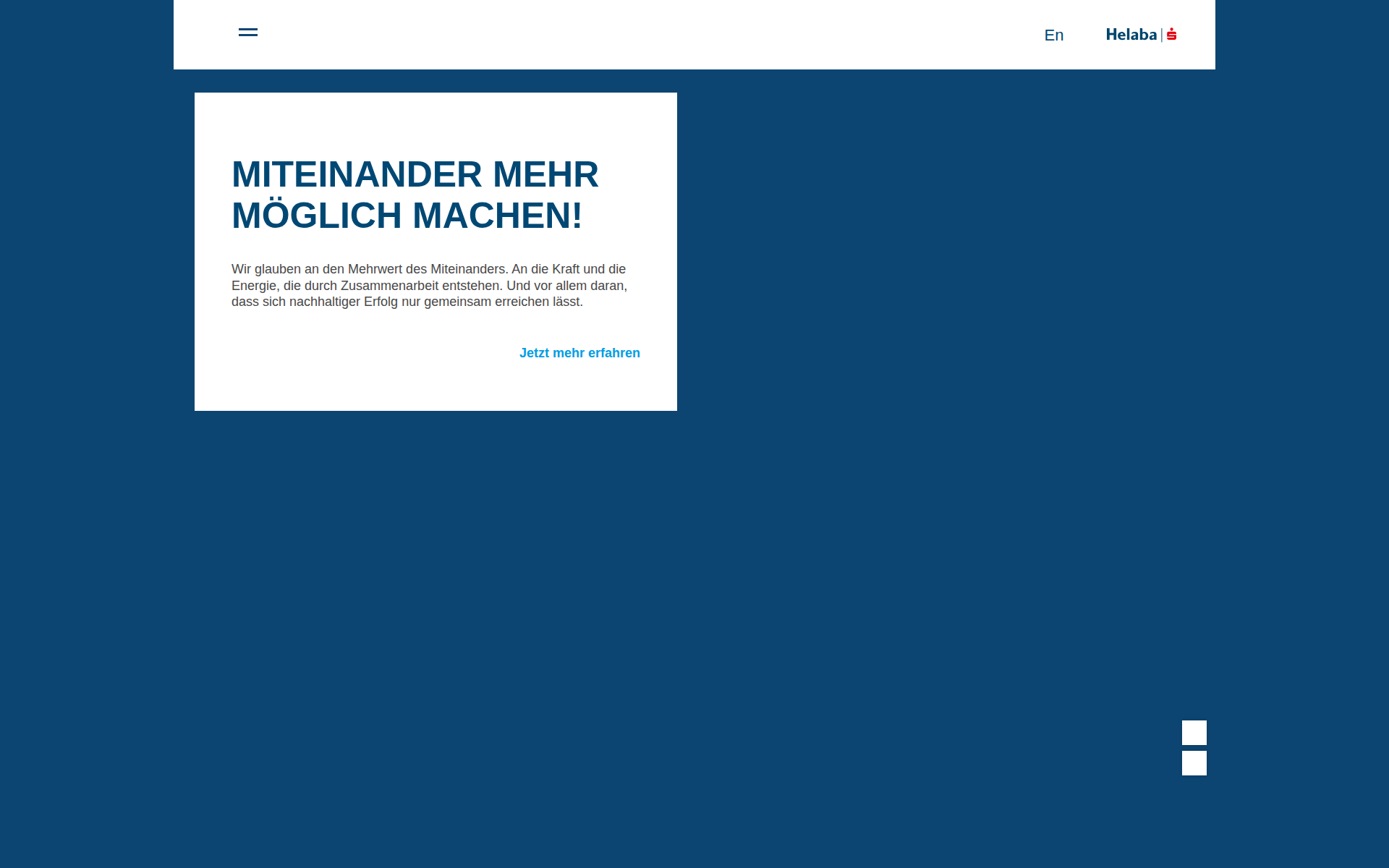The height and width of the screenshot is (868, 1389).
Task: Click the 'MITEINANDER MEHR MÖGLICH MACHEN!' headline
Action: point(415,195)
